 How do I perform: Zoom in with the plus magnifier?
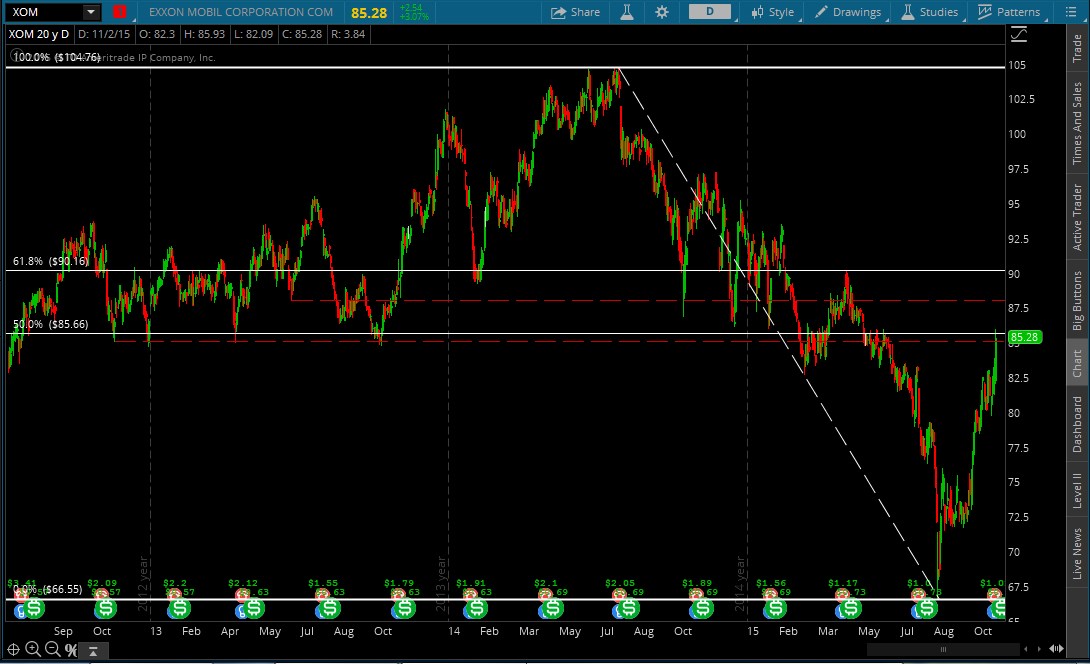point(33,649)
